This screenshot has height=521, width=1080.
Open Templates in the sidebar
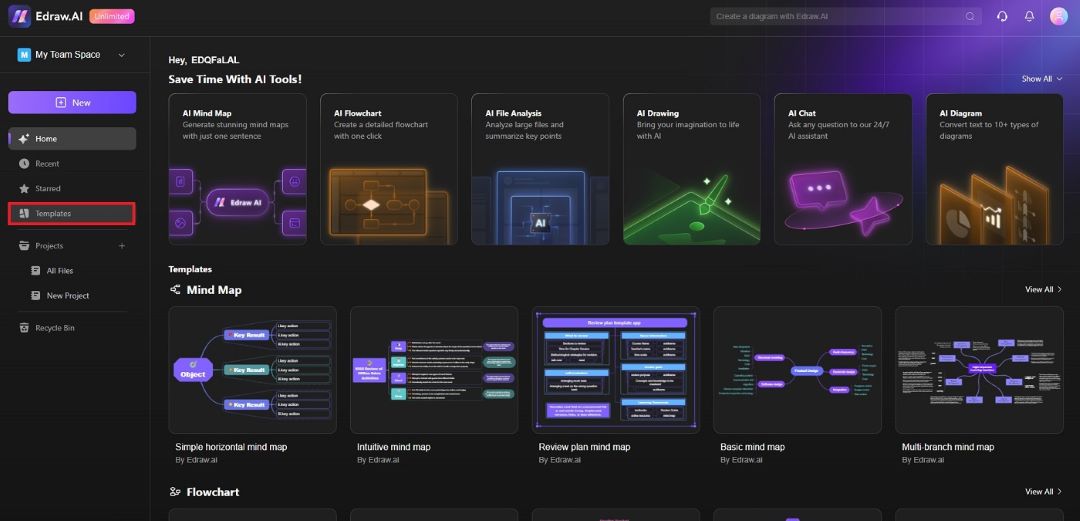coord(72,214)
